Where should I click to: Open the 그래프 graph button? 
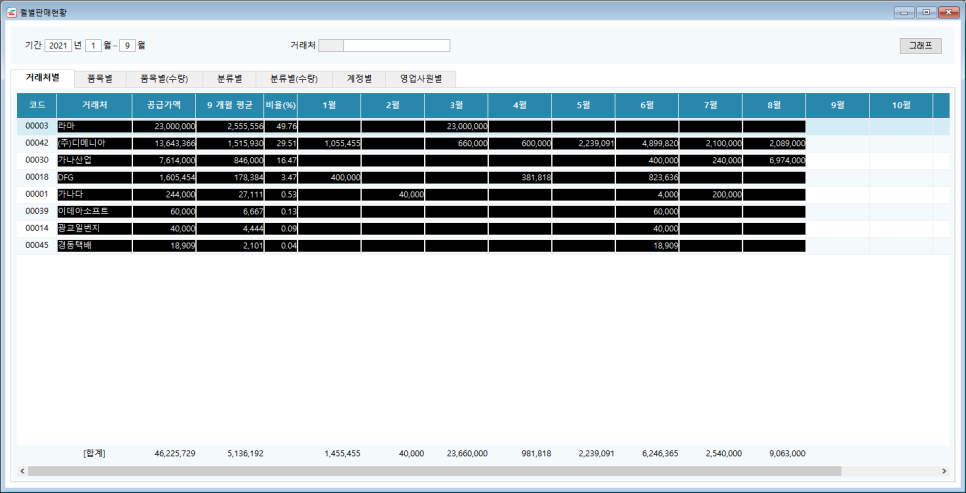tap(920, 46)
